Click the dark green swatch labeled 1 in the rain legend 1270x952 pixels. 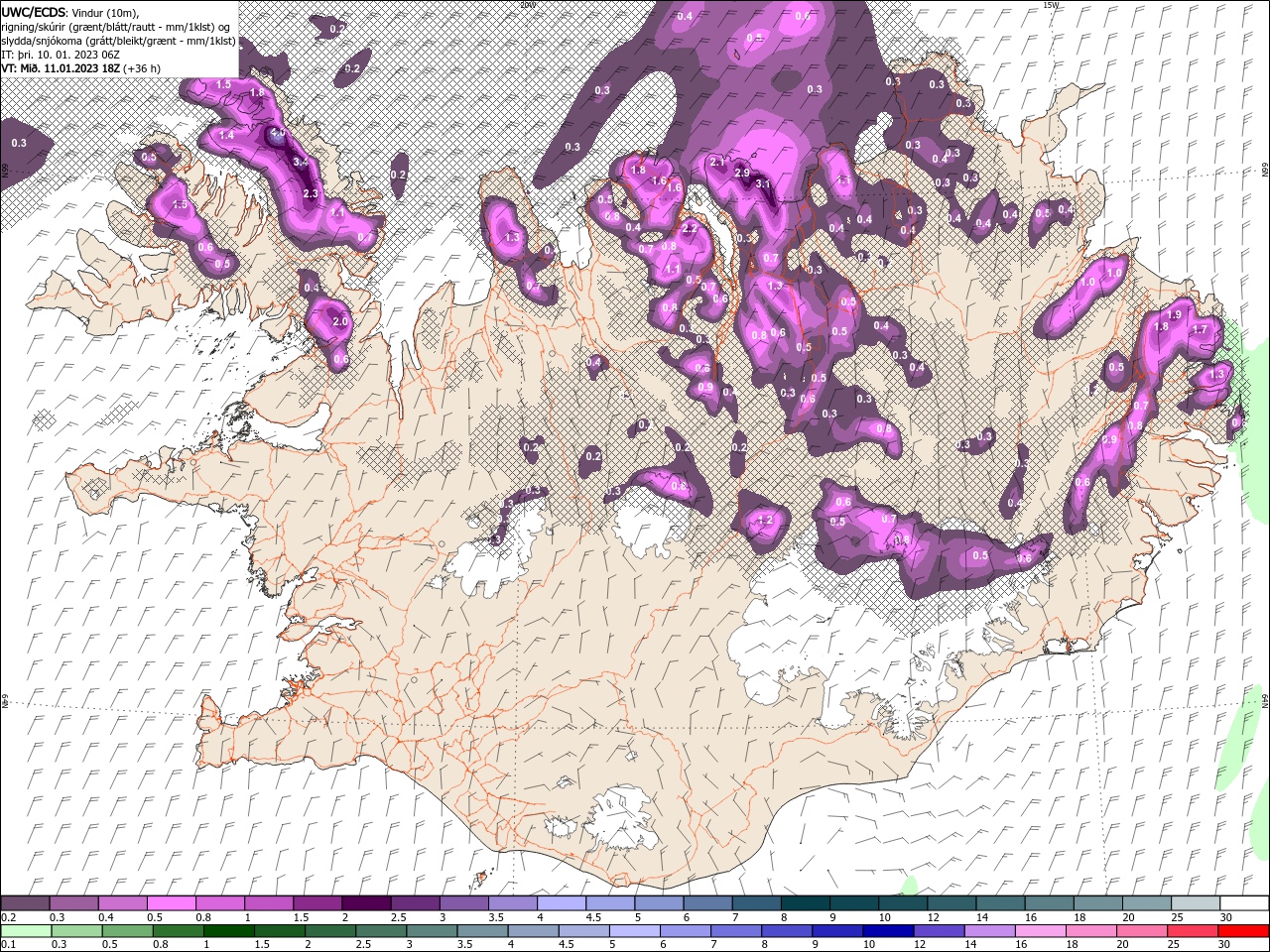point(228,931)
